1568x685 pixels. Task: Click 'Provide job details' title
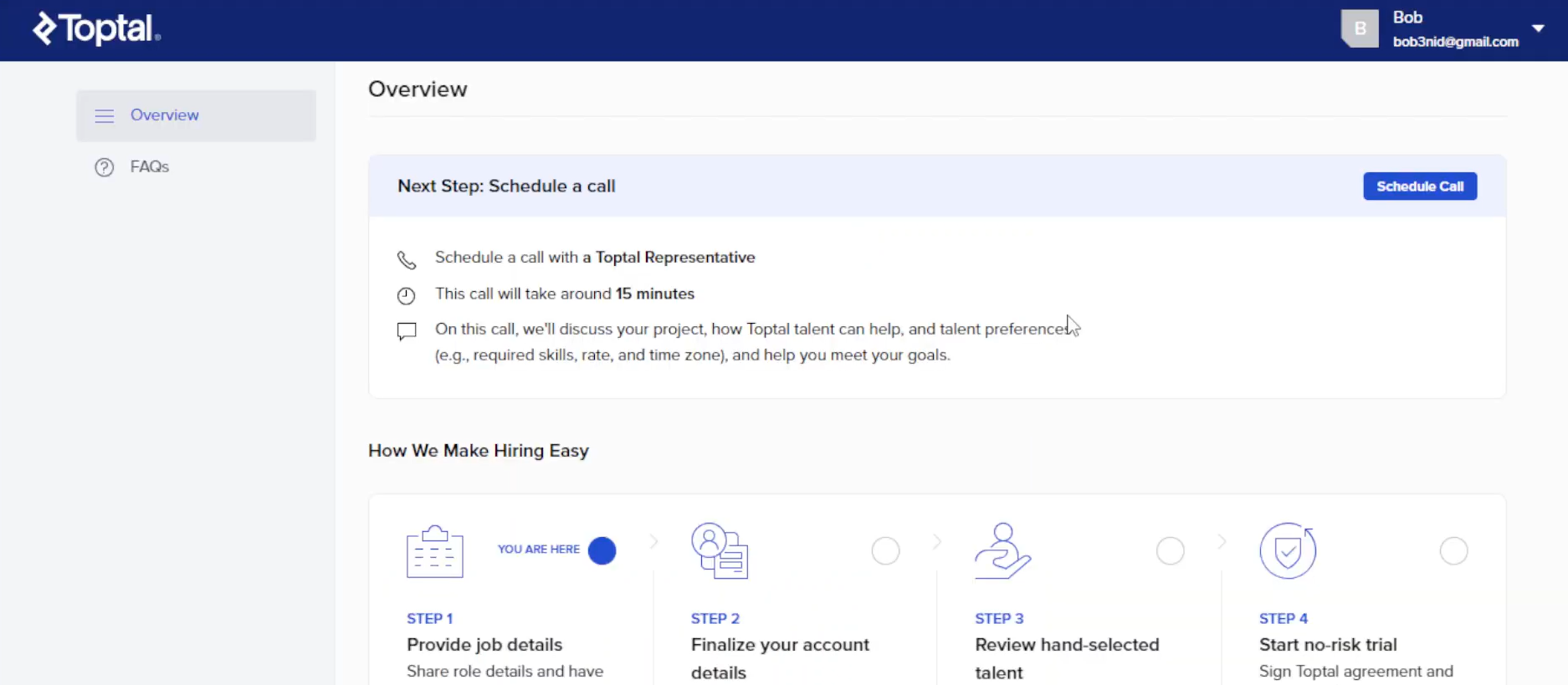coord(484,645)
